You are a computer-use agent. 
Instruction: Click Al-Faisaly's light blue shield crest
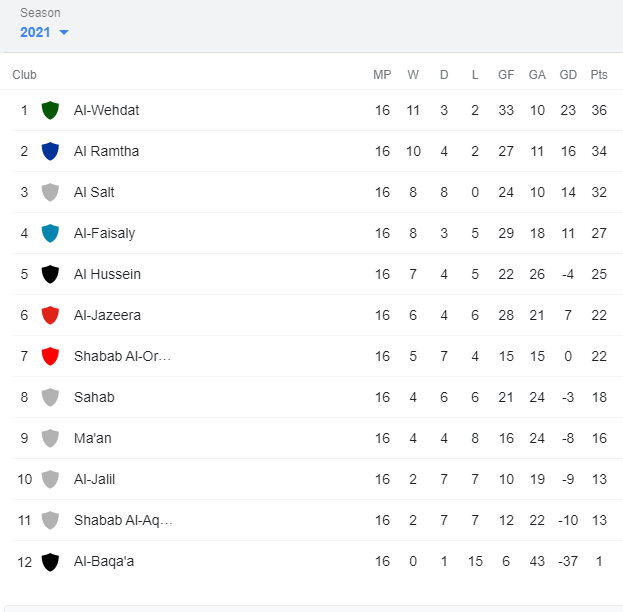[50, 233]
